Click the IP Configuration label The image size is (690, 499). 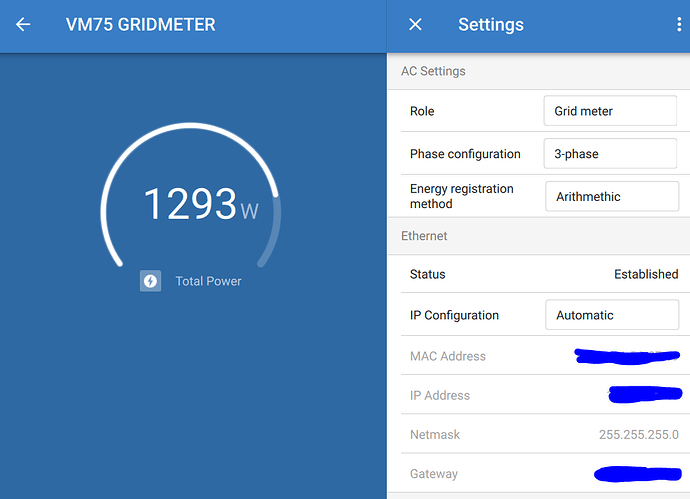[x=454, y=315]
